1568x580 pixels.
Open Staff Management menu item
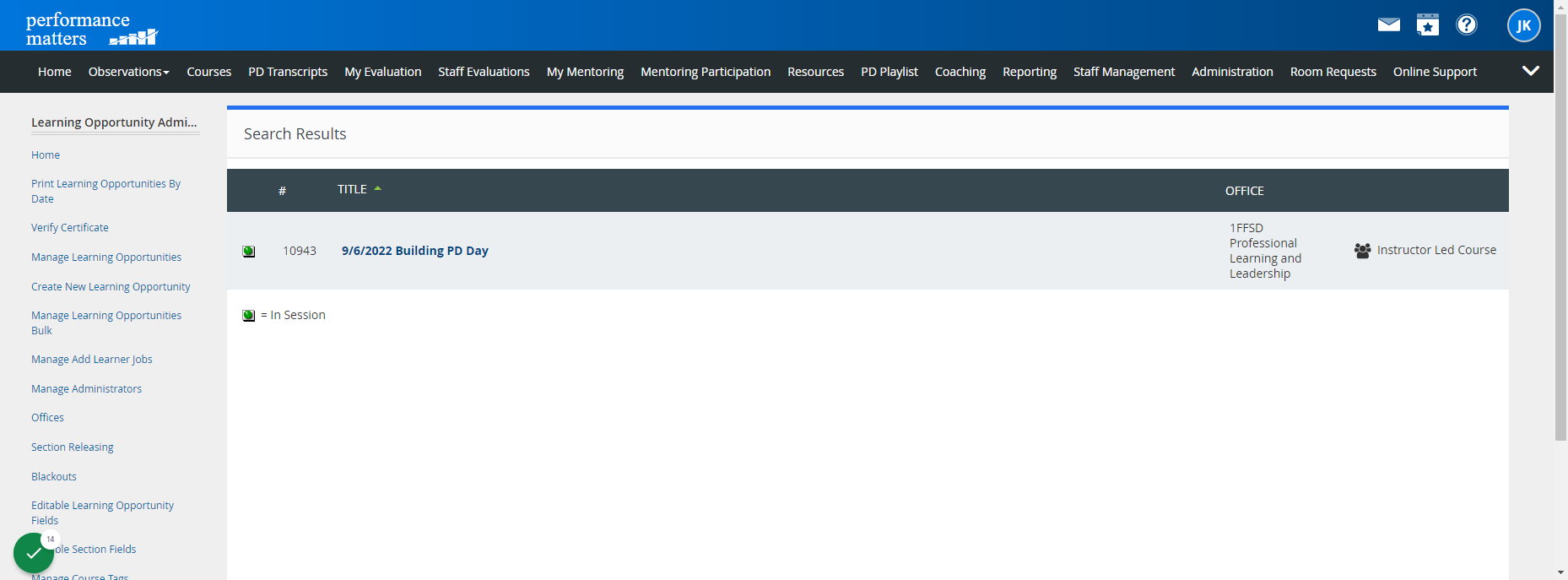coord(1124,72)
